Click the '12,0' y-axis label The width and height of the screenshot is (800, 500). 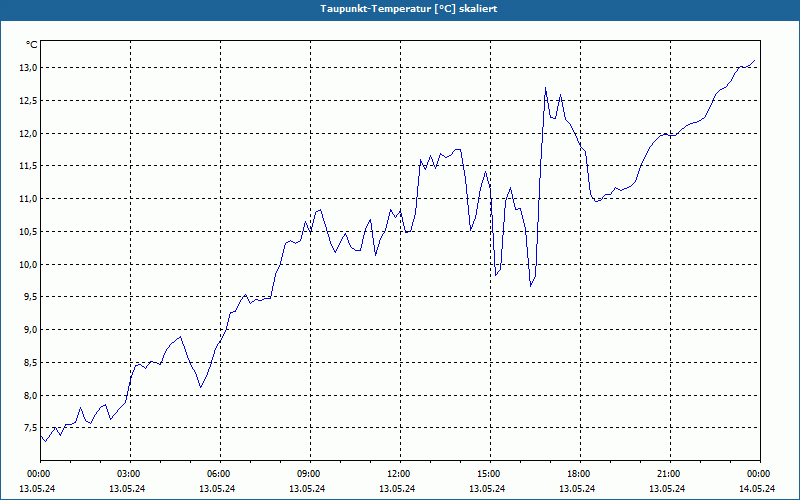(x=28, y=134)
